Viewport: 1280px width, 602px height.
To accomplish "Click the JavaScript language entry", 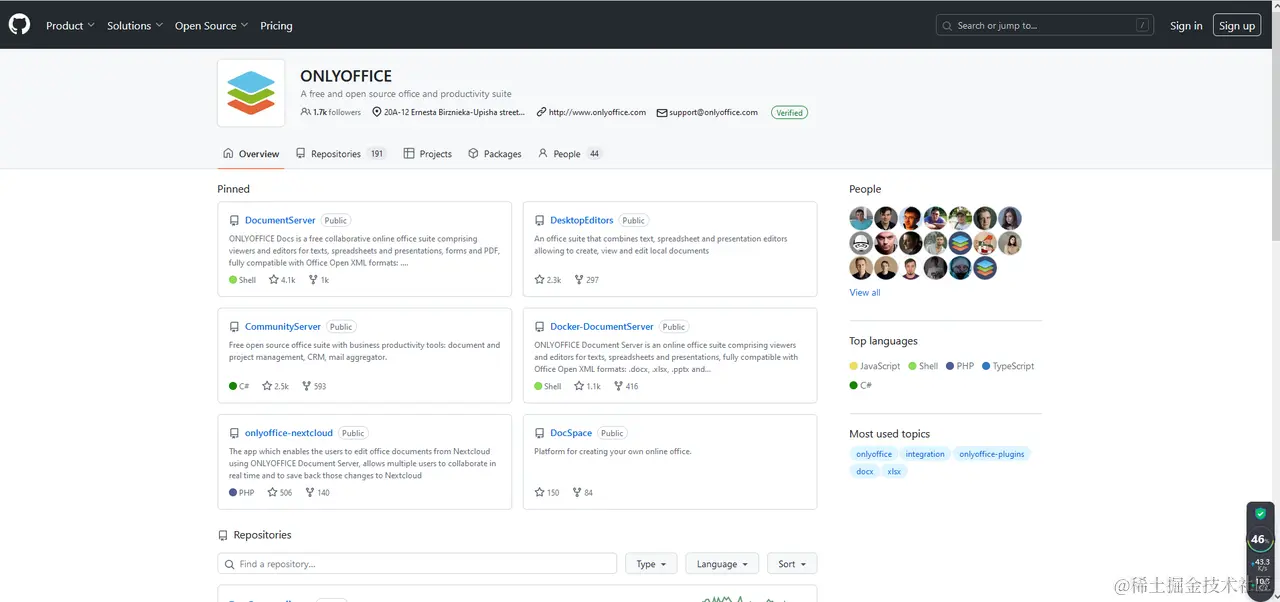I will tap(875, 366).
